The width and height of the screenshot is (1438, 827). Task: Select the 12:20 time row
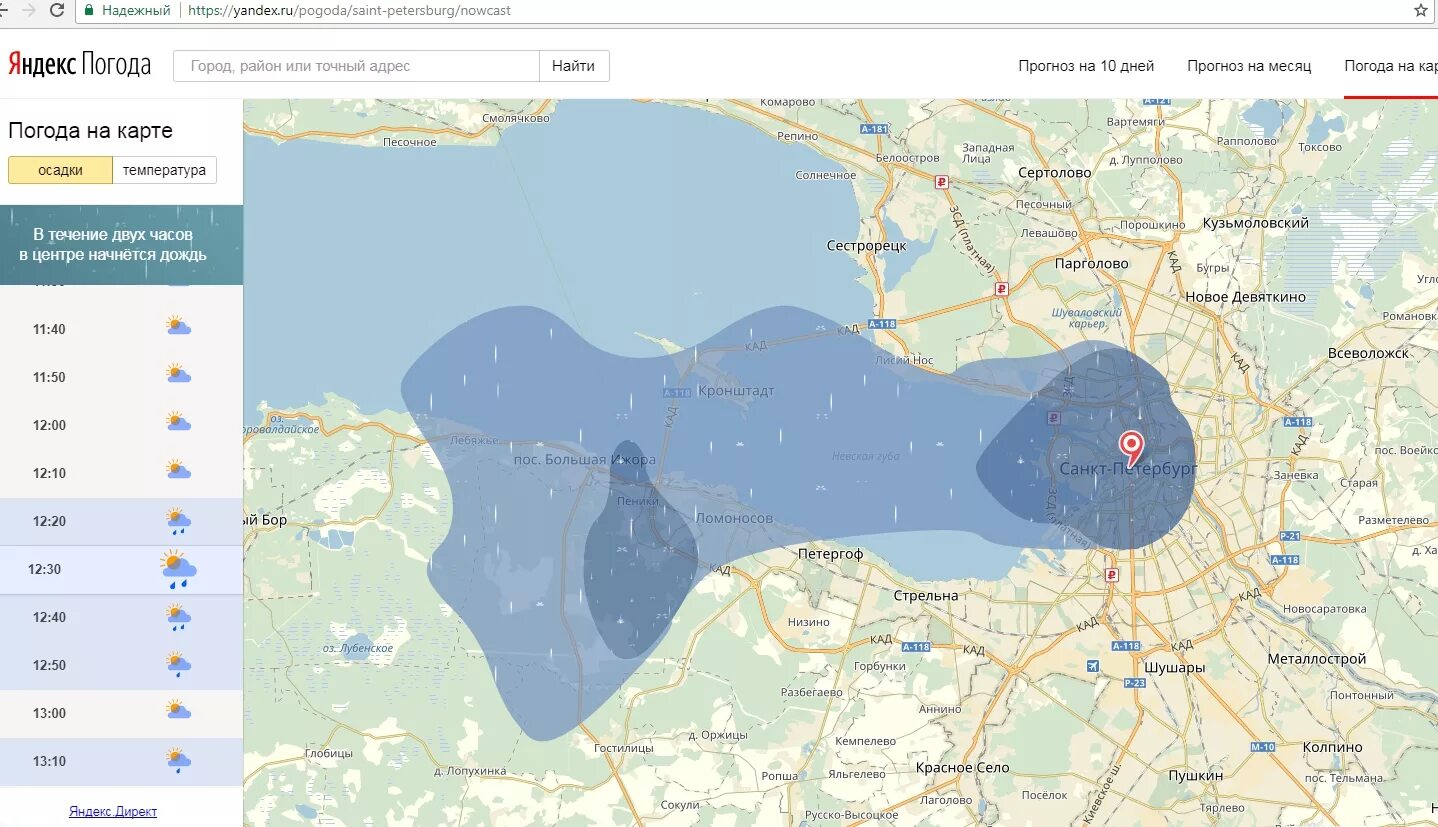(x=121, y=521)
